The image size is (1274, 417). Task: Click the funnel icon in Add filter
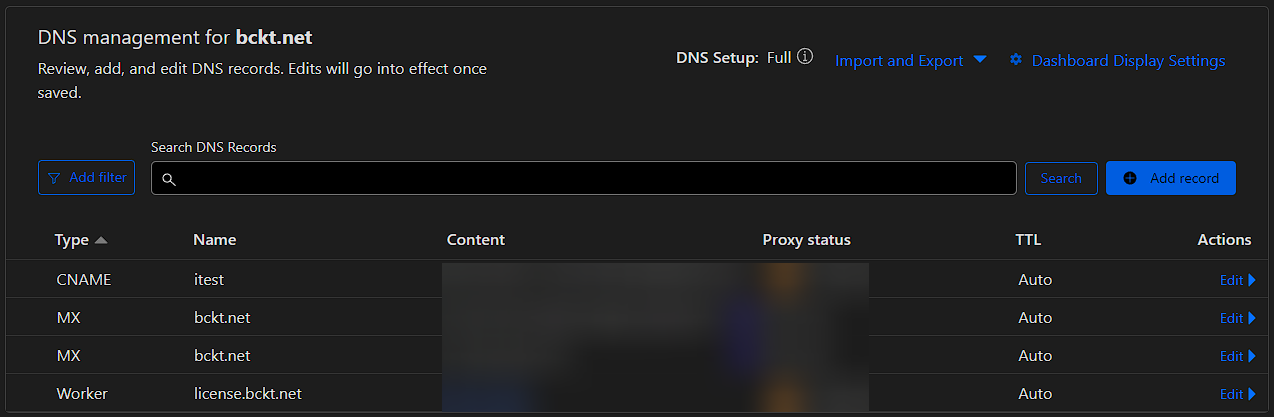coord(54,178)
